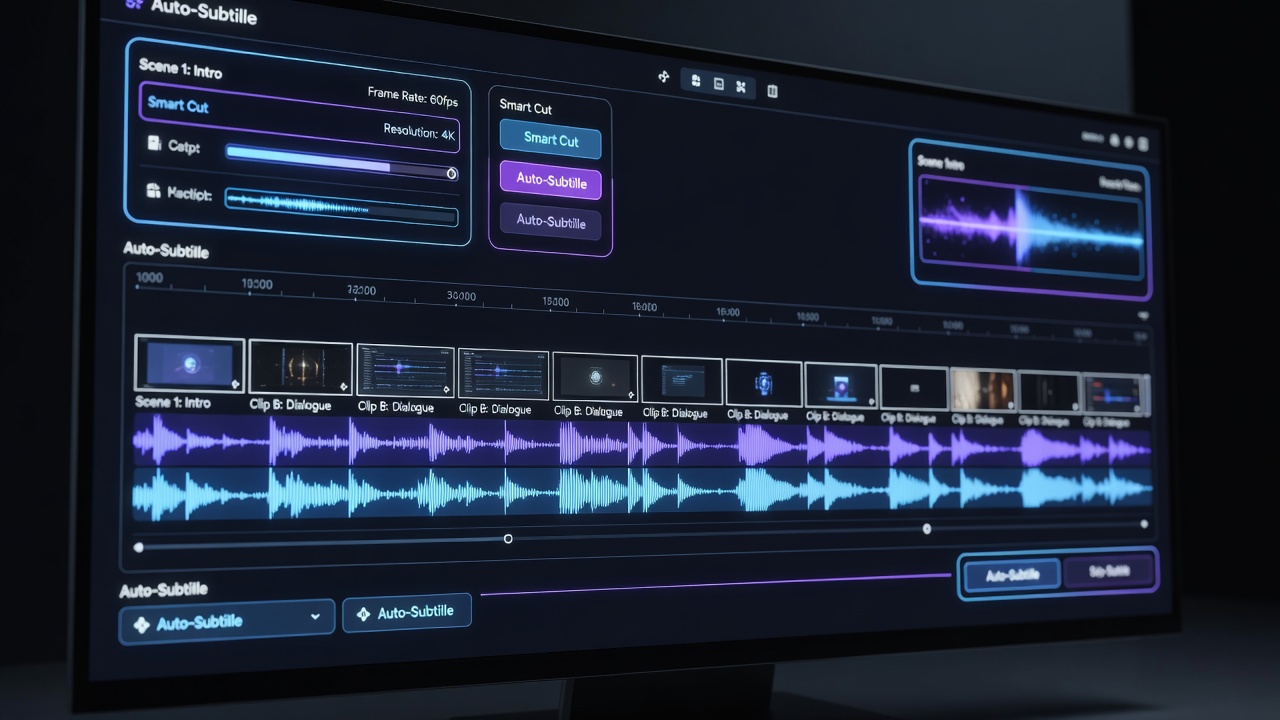This screenshot has height=720, width=1280.
Task: Click the app logo beside the Auto-Subtitle title
Action: [x=135, y=5]
